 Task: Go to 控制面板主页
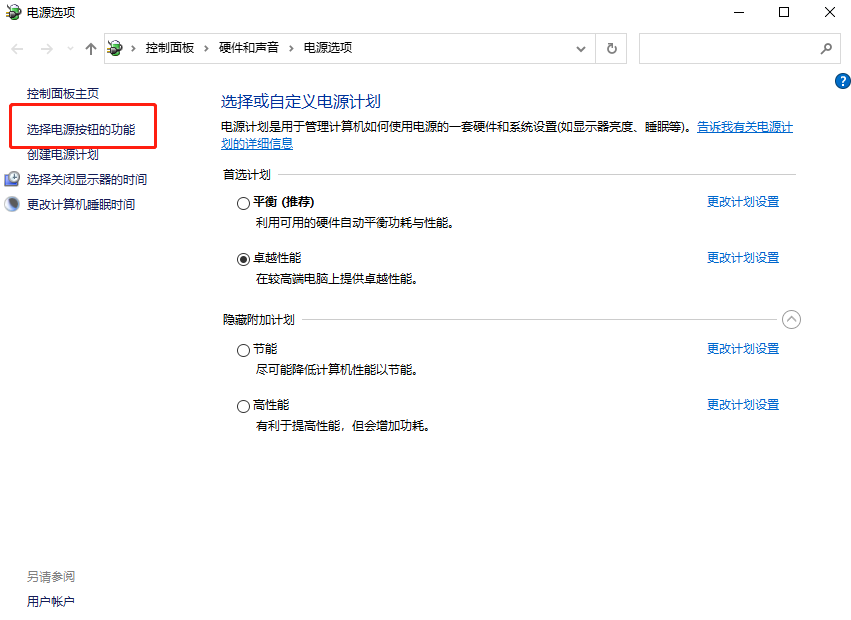tap(63, 93)
